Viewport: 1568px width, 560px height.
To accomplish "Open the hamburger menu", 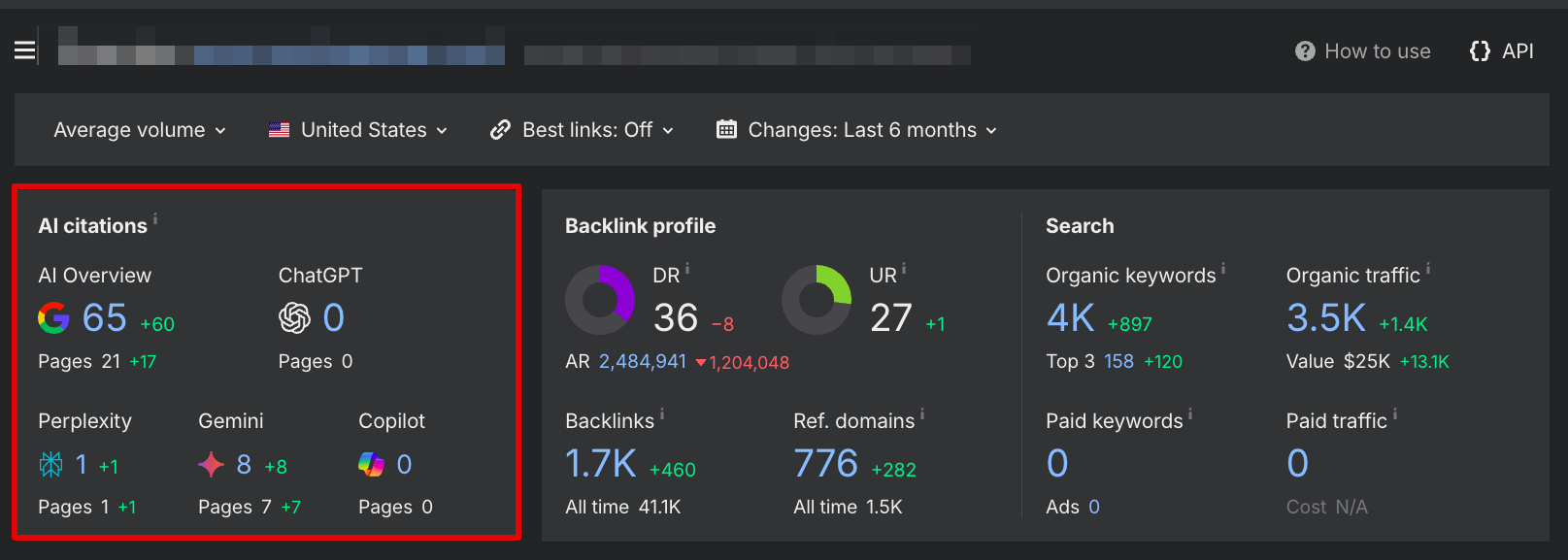I will click(x=25, y=50).
